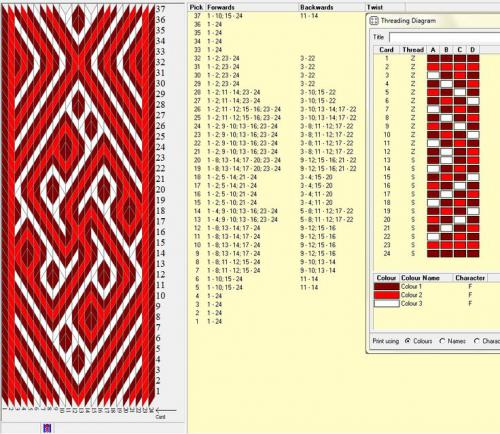The width and height of the screenshot is (500, 434).
Task: Click the white hole D cell of card 6
Action: coord(473,101)
